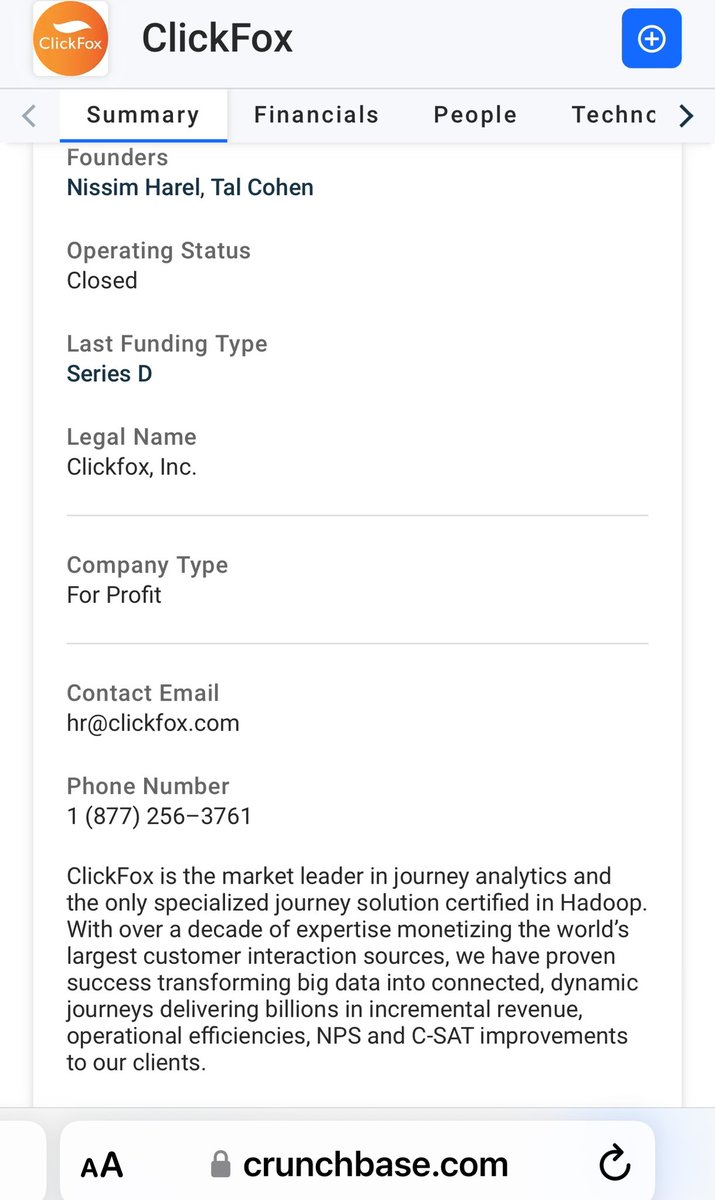Viewport: 715px width, 1200px height.
Task: Tap the ClickFox orange logo
Action: (x=70, y=39)
